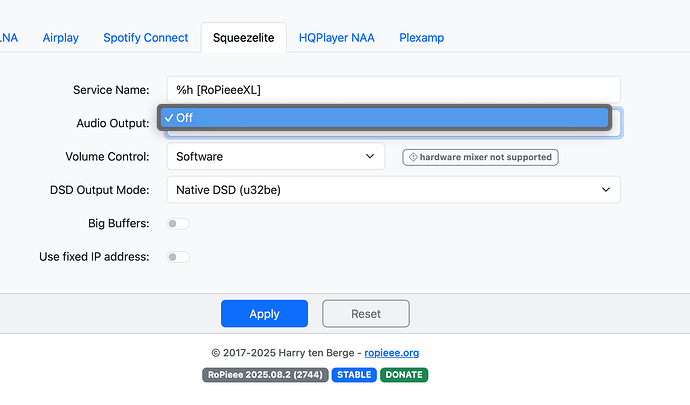Open the Volume Control dropdown
This screenshot has width=690, height=405.
pos(275,156)
